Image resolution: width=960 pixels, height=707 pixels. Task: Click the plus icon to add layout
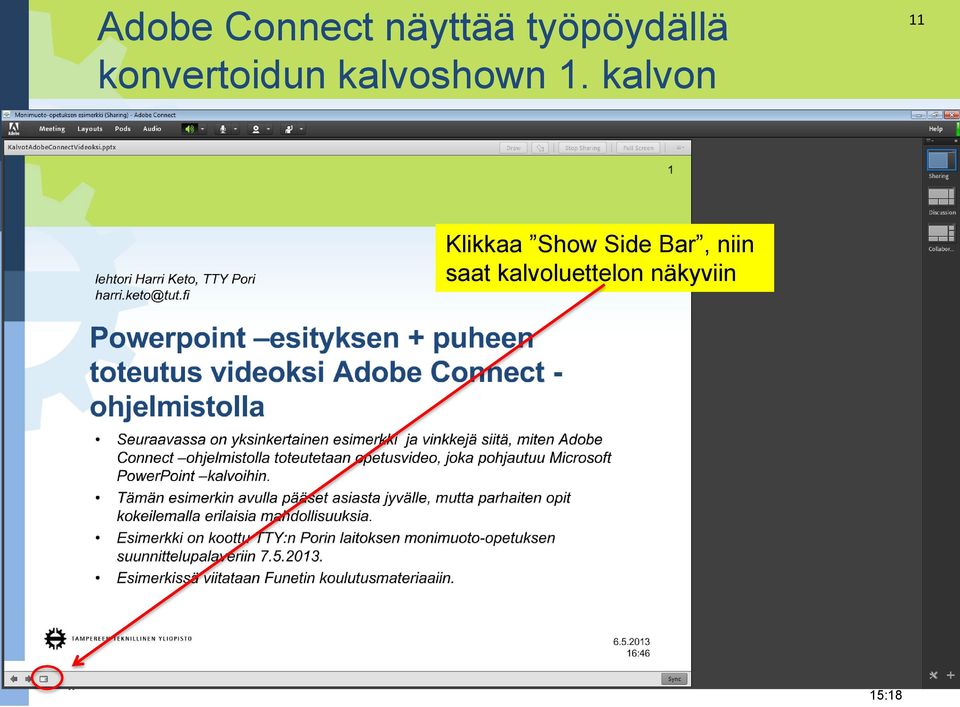pos(950,675)
